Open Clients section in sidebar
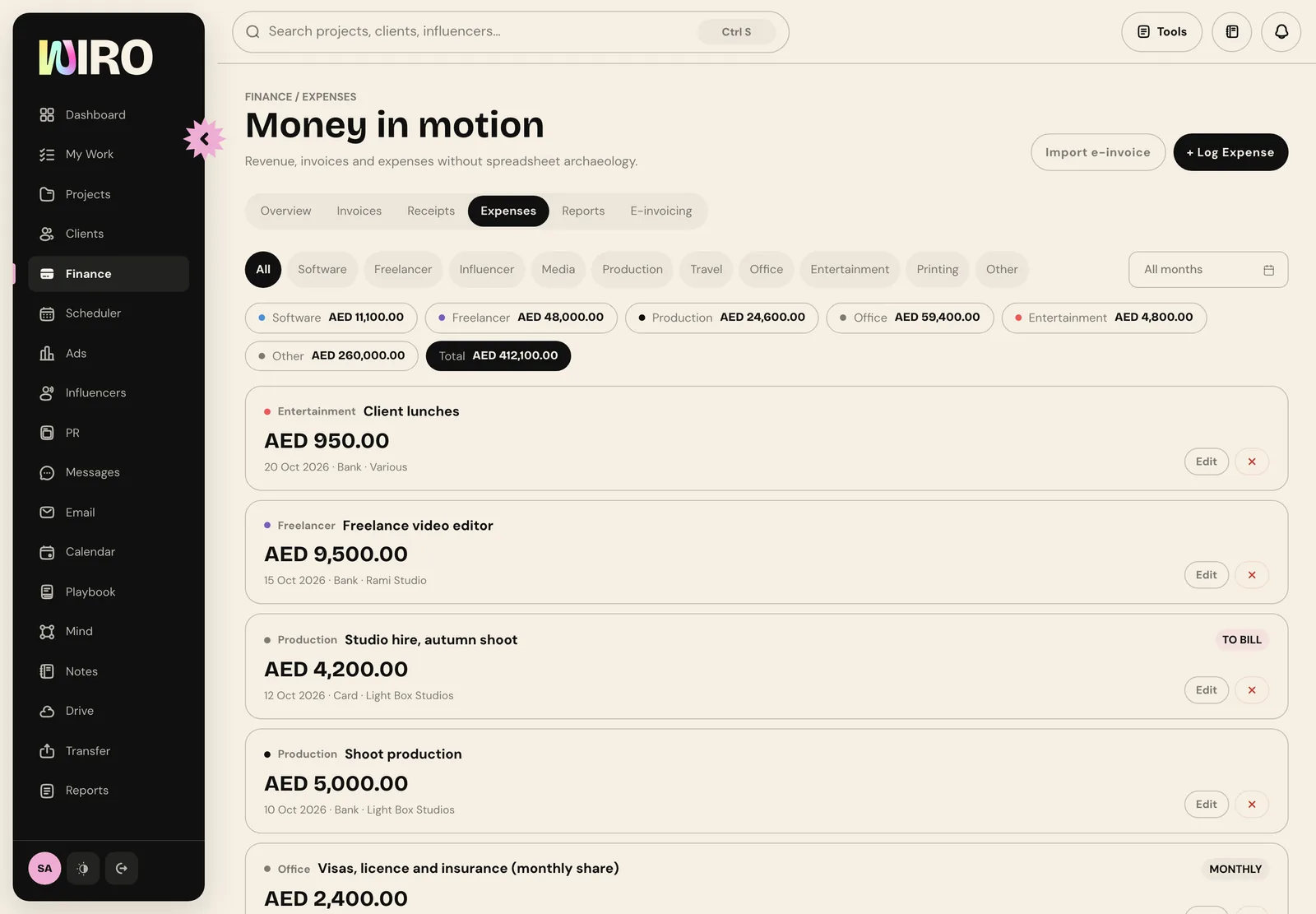This screenshot has width=1316, height=914. 109,234
